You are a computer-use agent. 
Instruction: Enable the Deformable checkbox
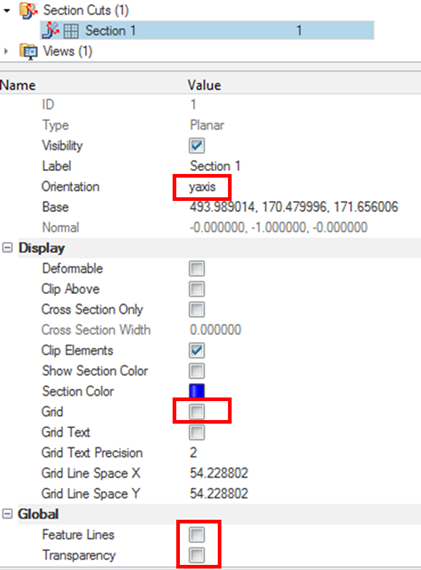[197, 269]
